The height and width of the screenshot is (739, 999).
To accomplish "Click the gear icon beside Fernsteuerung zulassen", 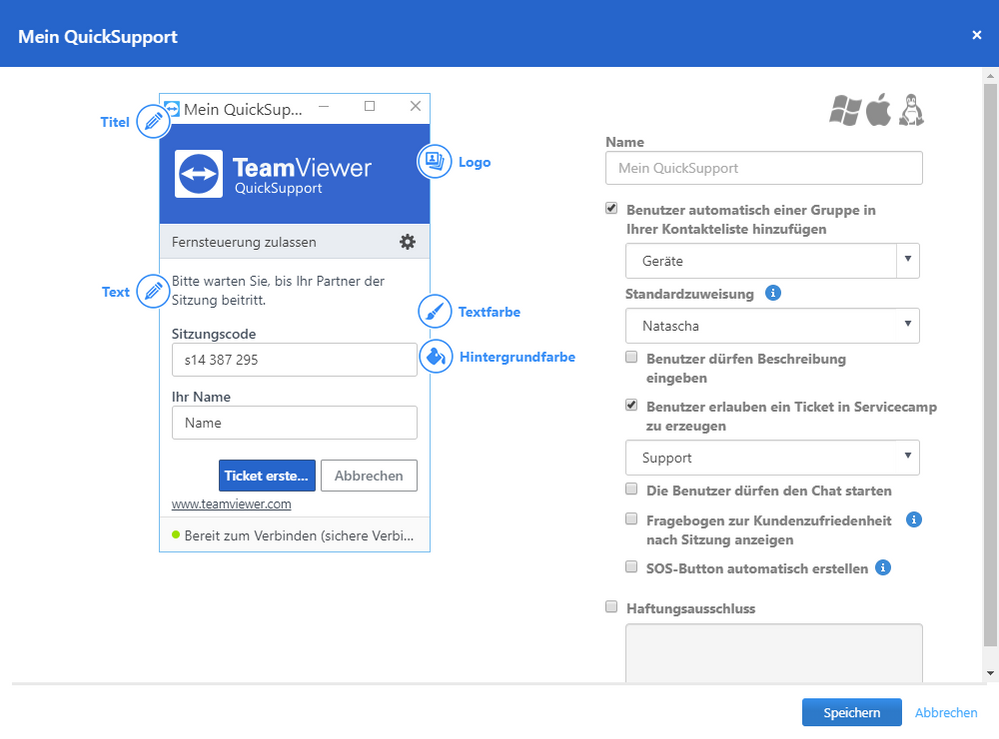I will [407, 241].
